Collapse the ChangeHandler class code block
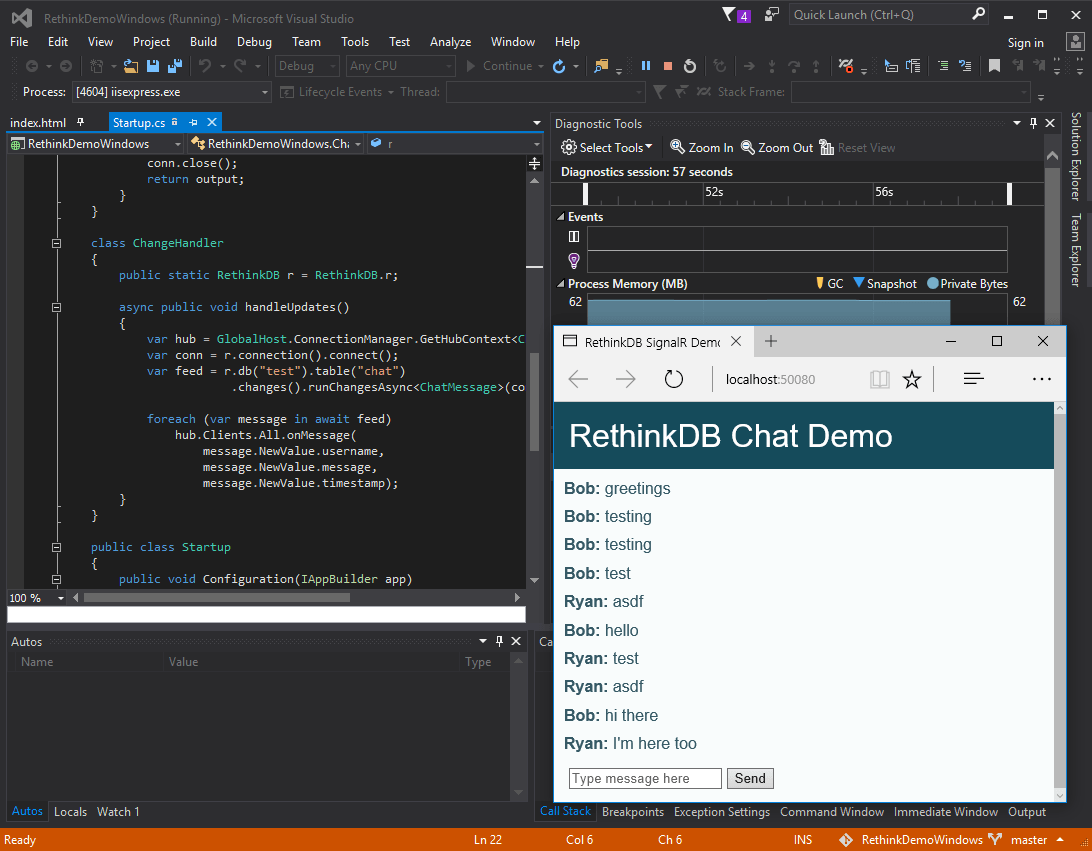The height and width of the screenshot is (851, 1092). [x=57, y=243]
